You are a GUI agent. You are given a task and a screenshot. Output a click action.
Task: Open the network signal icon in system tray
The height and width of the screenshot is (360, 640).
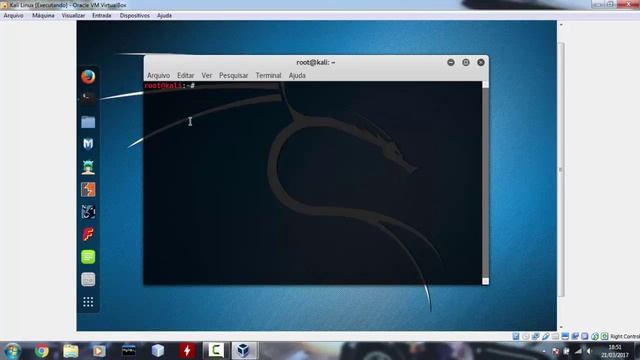tap(578, 351)
